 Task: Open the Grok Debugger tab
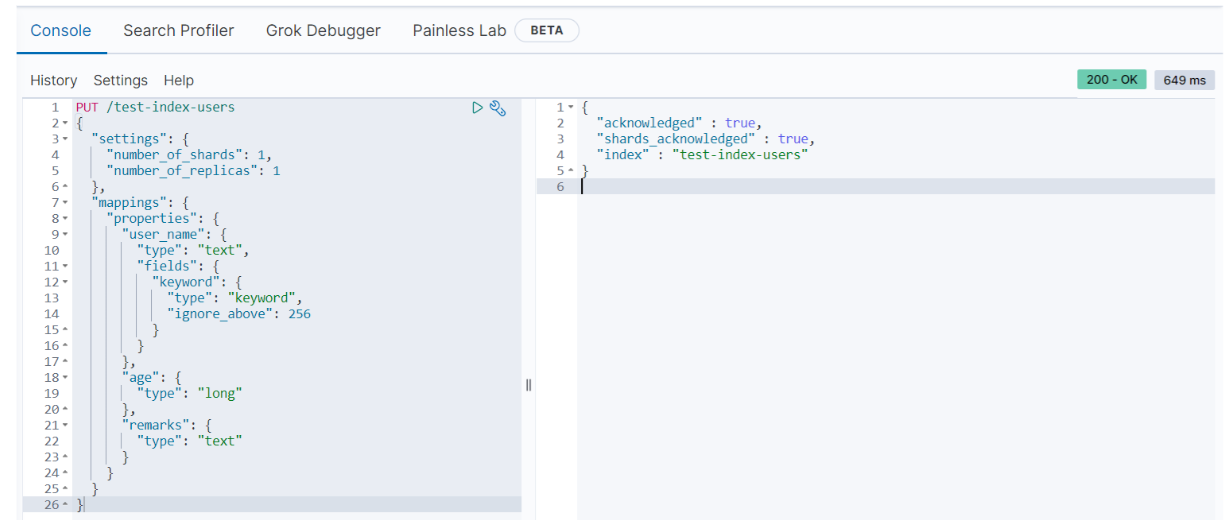(x=323, y=31)
